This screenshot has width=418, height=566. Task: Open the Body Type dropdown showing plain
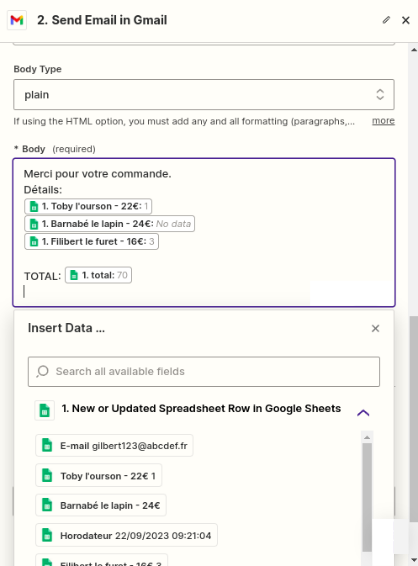(204, 95)
